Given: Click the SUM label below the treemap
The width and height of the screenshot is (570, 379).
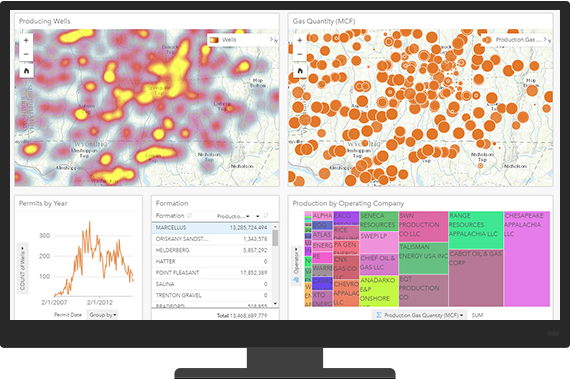Looking at the screenshot, I should point(477,315).
